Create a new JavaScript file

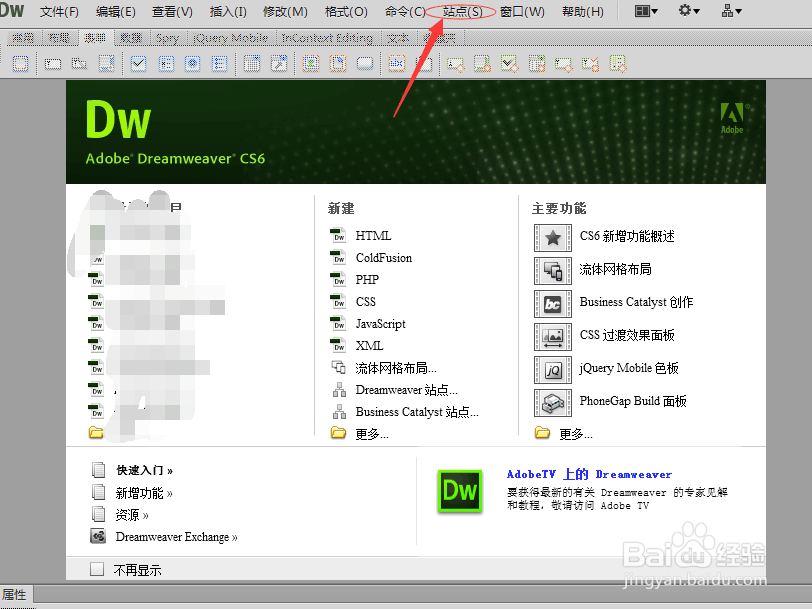(381, 324)
